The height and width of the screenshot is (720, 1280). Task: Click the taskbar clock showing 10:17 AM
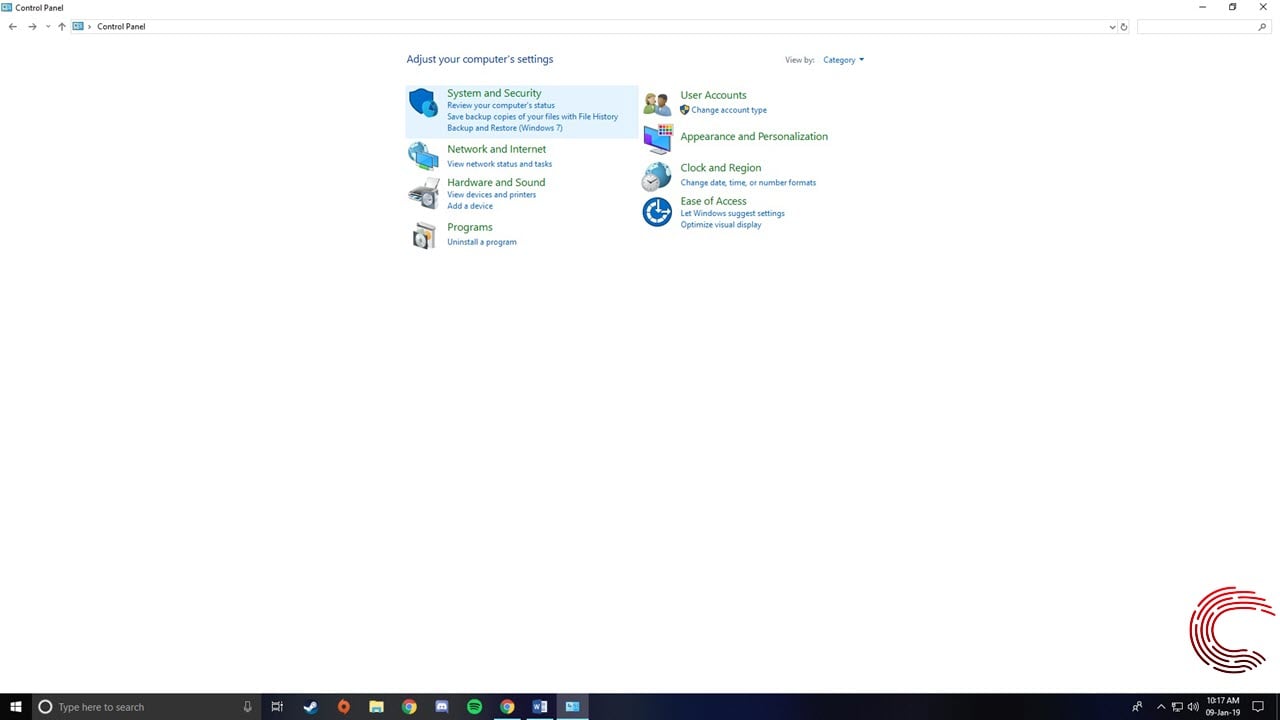1222,707
